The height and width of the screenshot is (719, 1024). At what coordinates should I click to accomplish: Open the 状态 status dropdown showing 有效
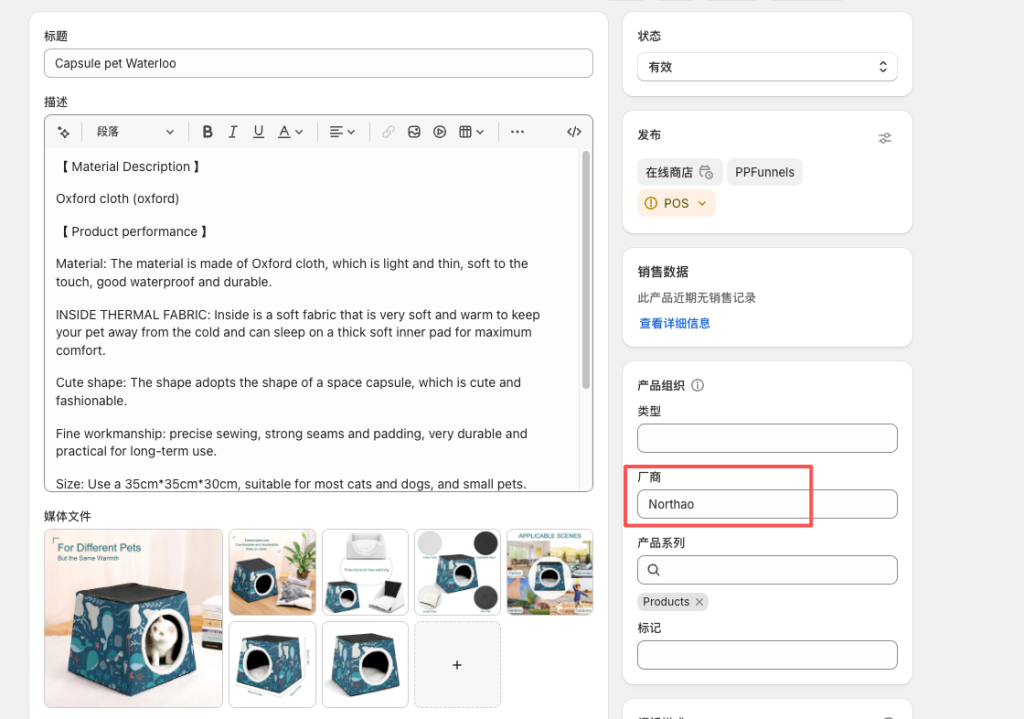tap(767, 67)
